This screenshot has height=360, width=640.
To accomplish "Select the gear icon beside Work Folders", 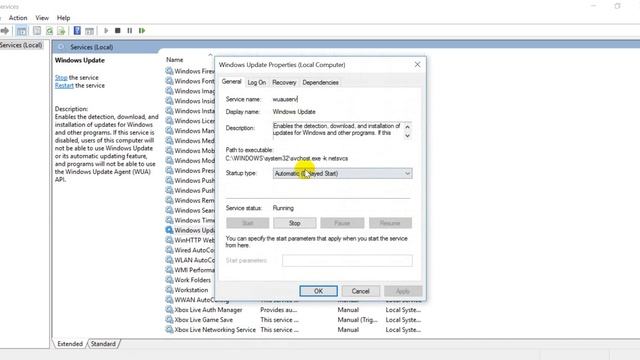I will [169, 280].
